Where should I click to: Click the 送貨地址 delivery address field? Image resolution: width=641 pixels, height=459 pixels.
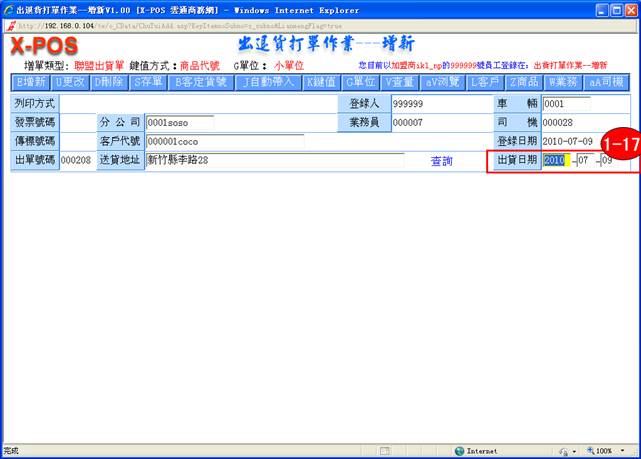point(274,160)
